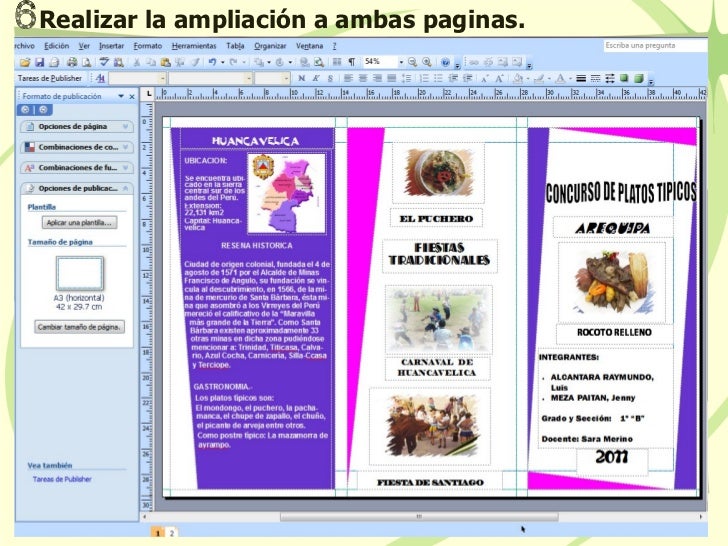Toggle the paragraph marks (¶) icon
The height and width of the screenshot is (546, 728).
coord(351,62)
